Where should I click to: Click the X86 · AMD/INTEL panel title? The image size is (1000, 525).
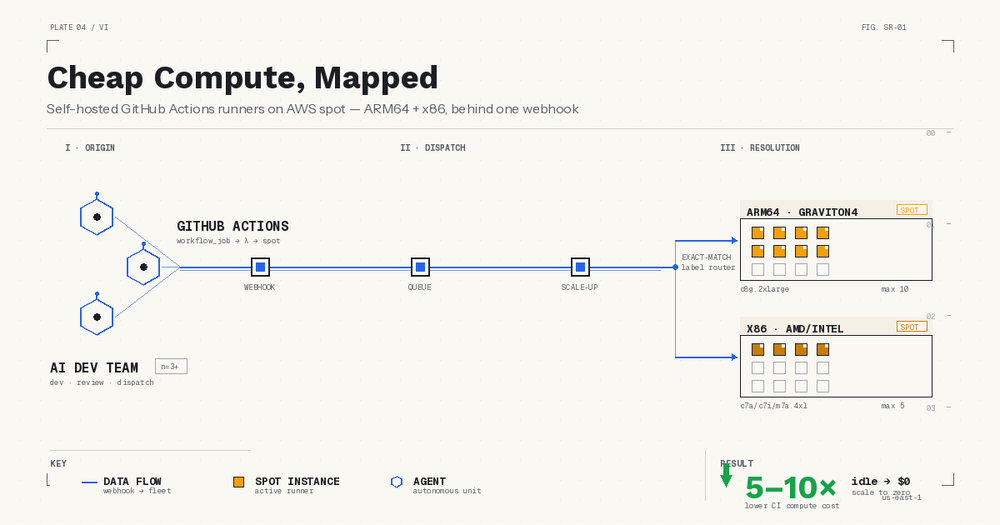tap(795, 329)
